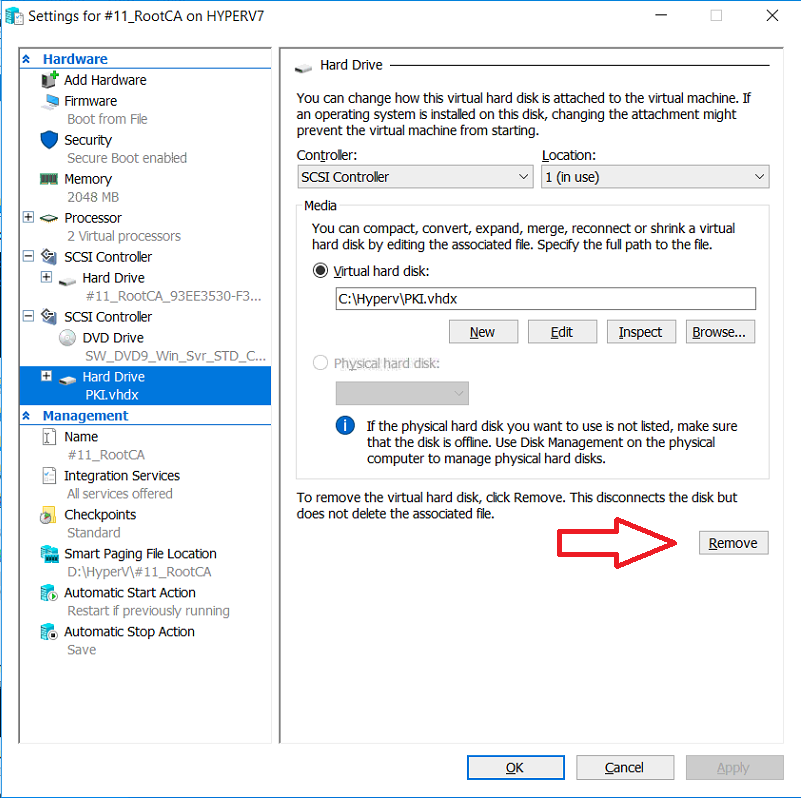The height and width of the screenshot is (798, 801).
Task: Click 'Restart if previously running' text
Action: tap(149, 611)
